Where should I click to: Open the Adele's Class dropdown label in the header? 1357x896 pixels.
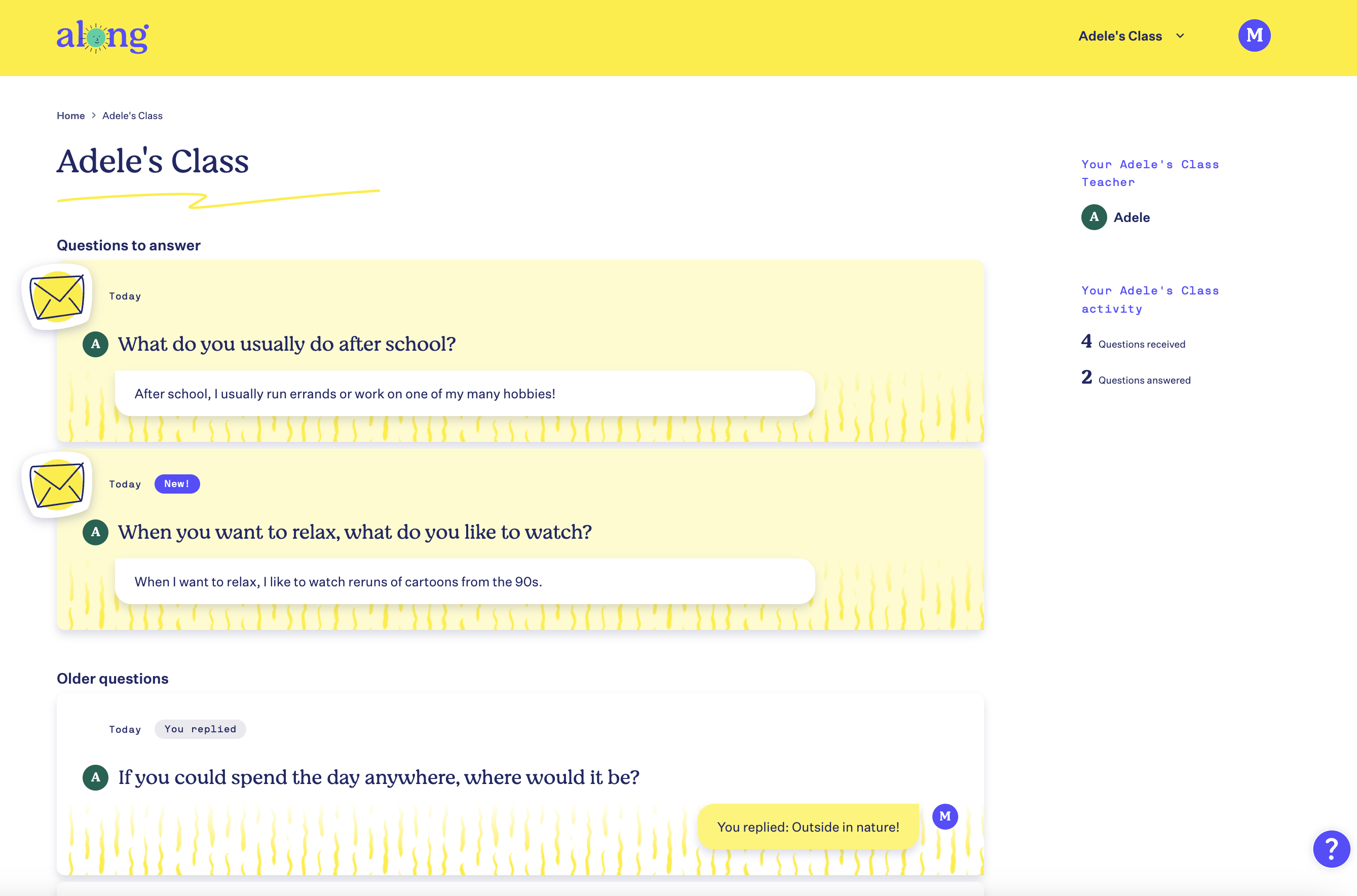1120,36
